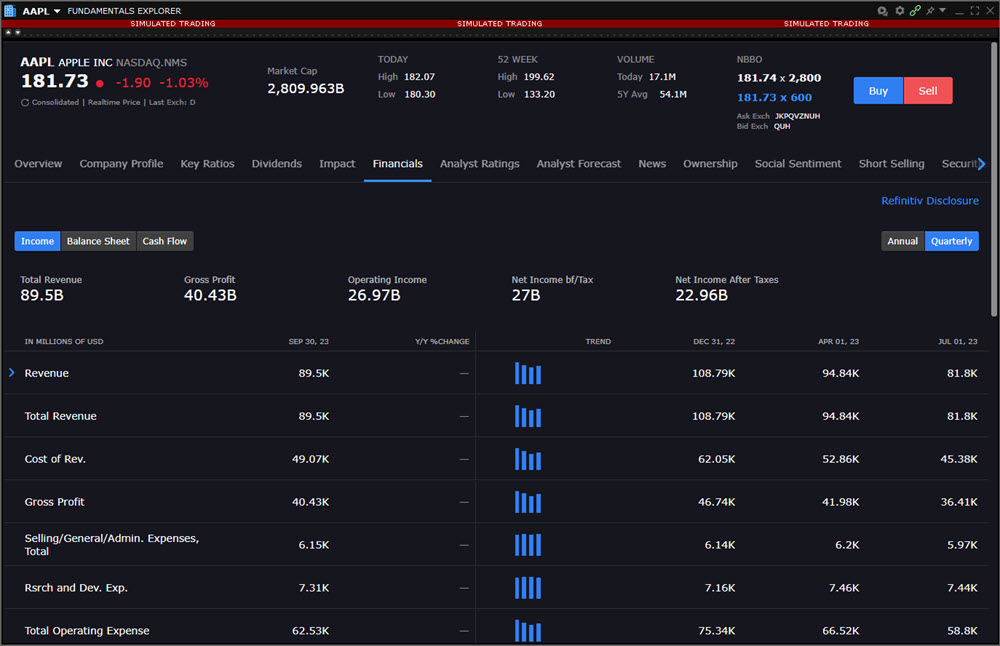
Task: Open the Impact tab
Action: click(x=337, y=164)
